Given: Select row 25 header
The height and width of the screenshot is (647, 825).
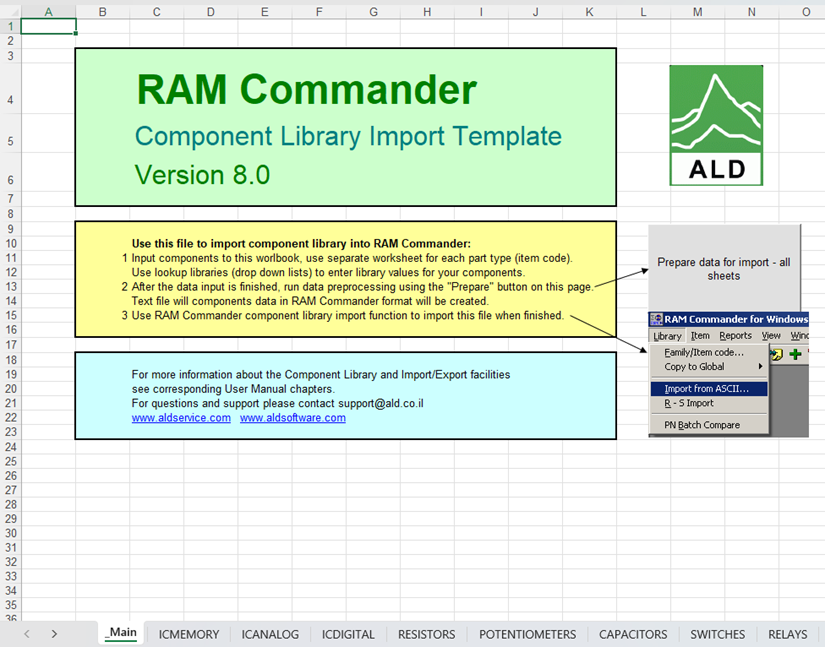Looking at the screenshot, I should [10, 461].
